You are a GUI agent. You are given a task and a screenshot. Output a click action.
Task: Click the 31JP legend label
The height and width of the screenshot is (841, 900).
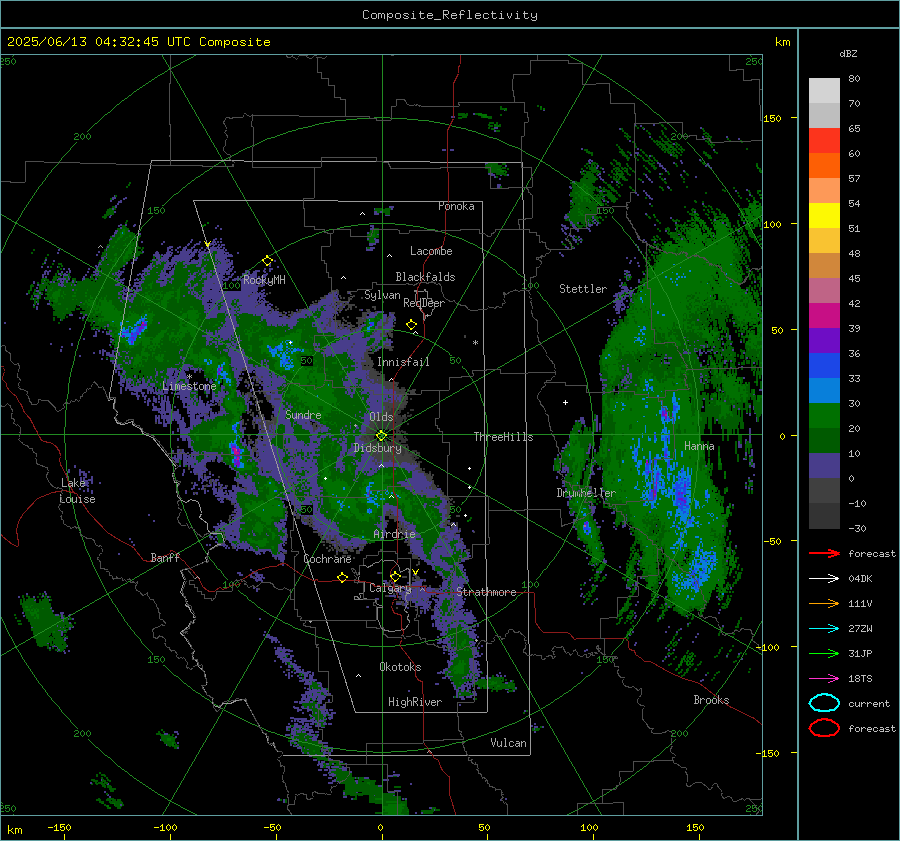pyautogui.click(x=860, y=653)
